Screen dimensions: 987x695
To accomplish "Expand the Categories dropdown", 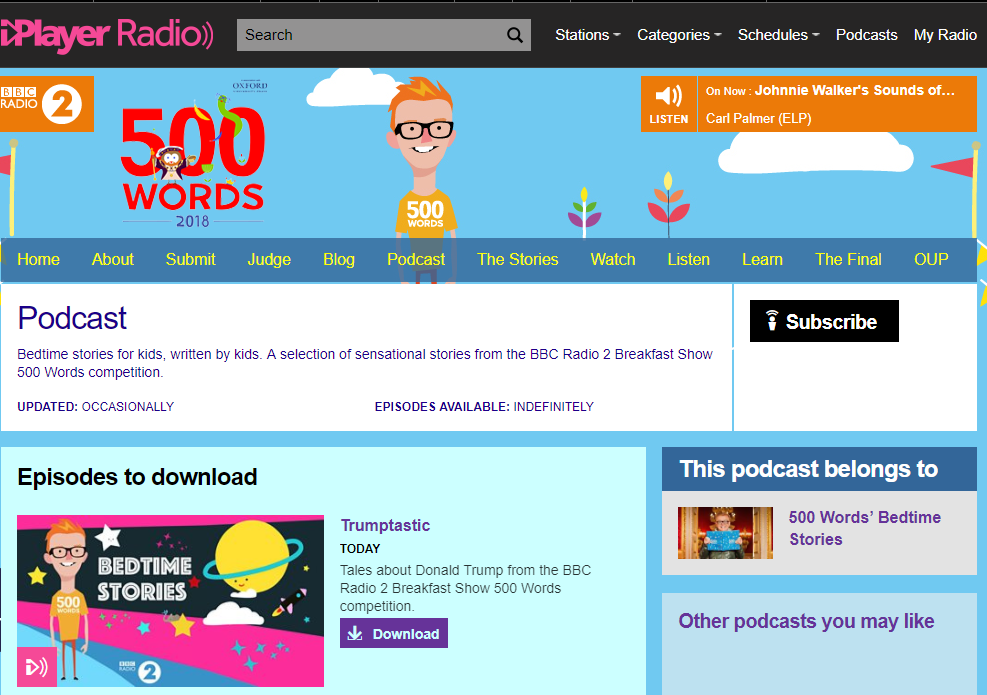I will pos(679,35).
